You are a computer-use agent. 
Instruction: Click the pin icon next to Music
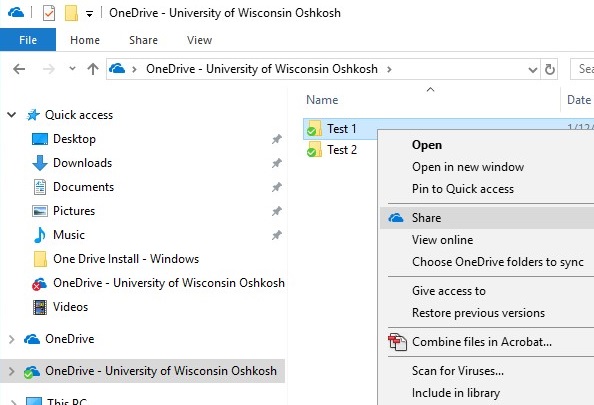(277, 235)
